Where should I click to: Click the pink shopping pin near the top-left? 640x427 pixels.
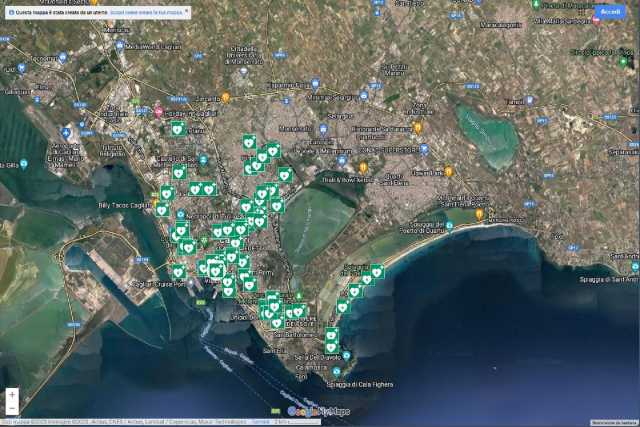[158, 111]
